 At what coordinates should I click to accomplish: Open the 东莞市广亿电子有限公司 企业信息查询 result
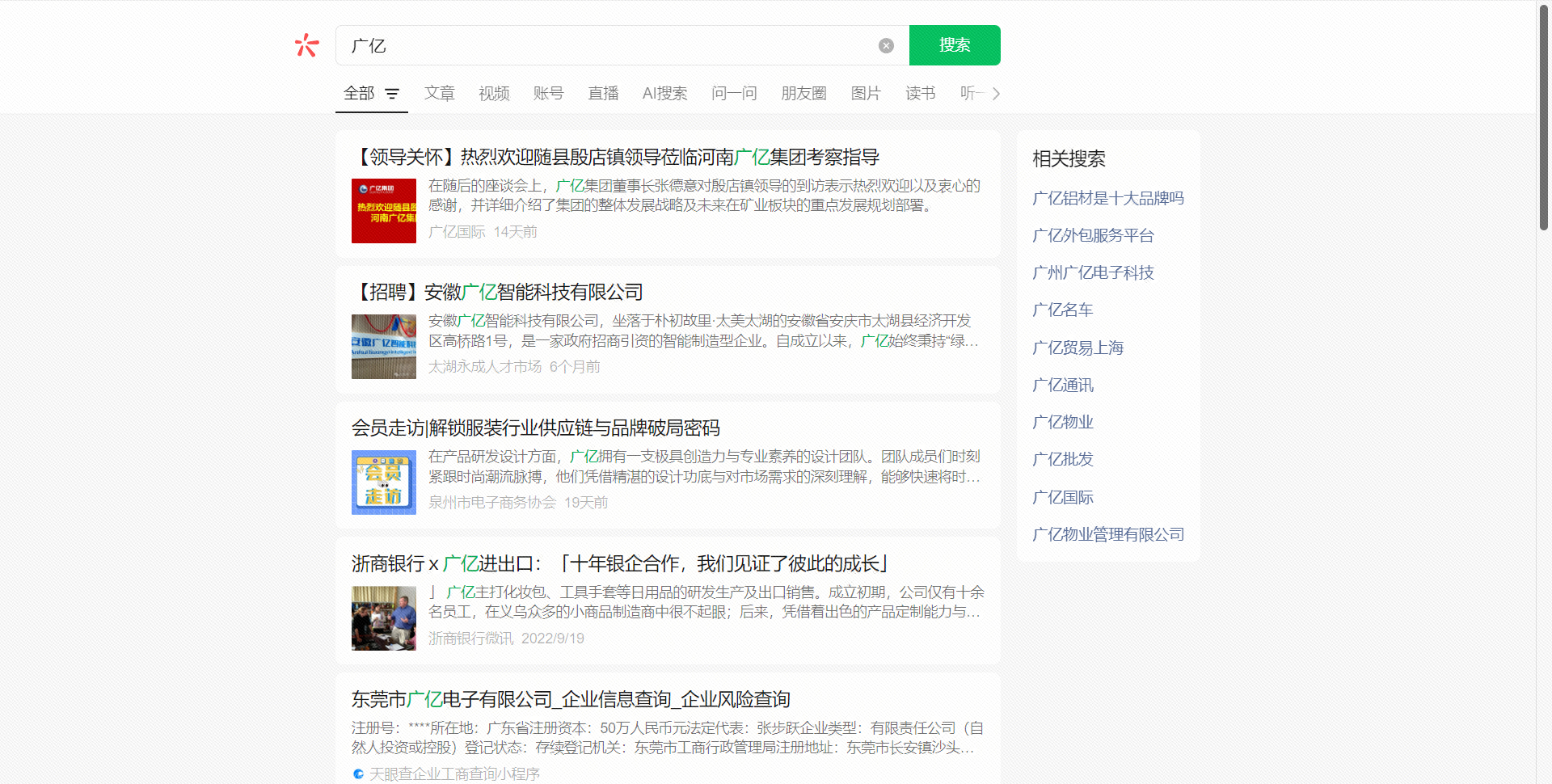pyautogui.click(x=571, y=699)
